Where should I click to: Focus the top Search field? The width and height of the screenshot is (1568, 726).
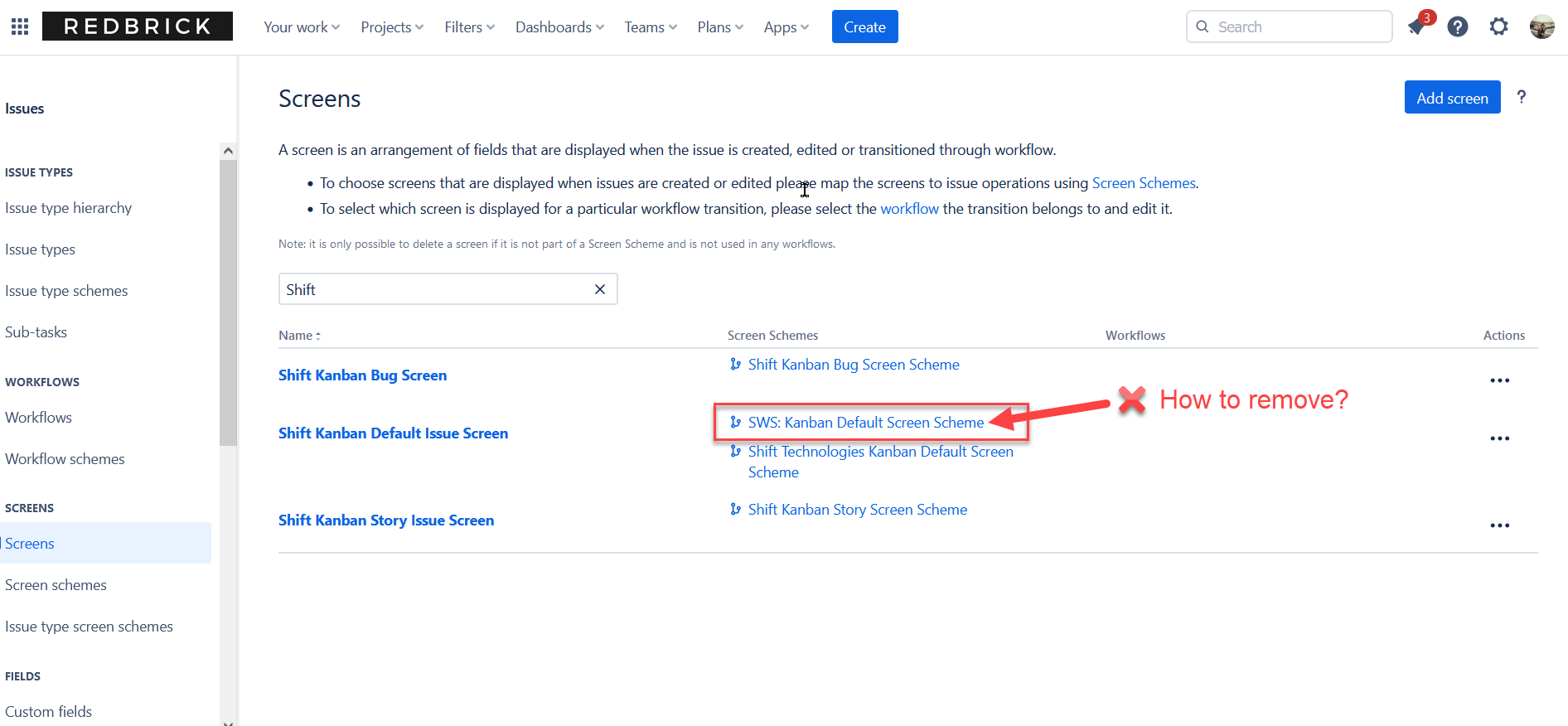(1289, 27)
